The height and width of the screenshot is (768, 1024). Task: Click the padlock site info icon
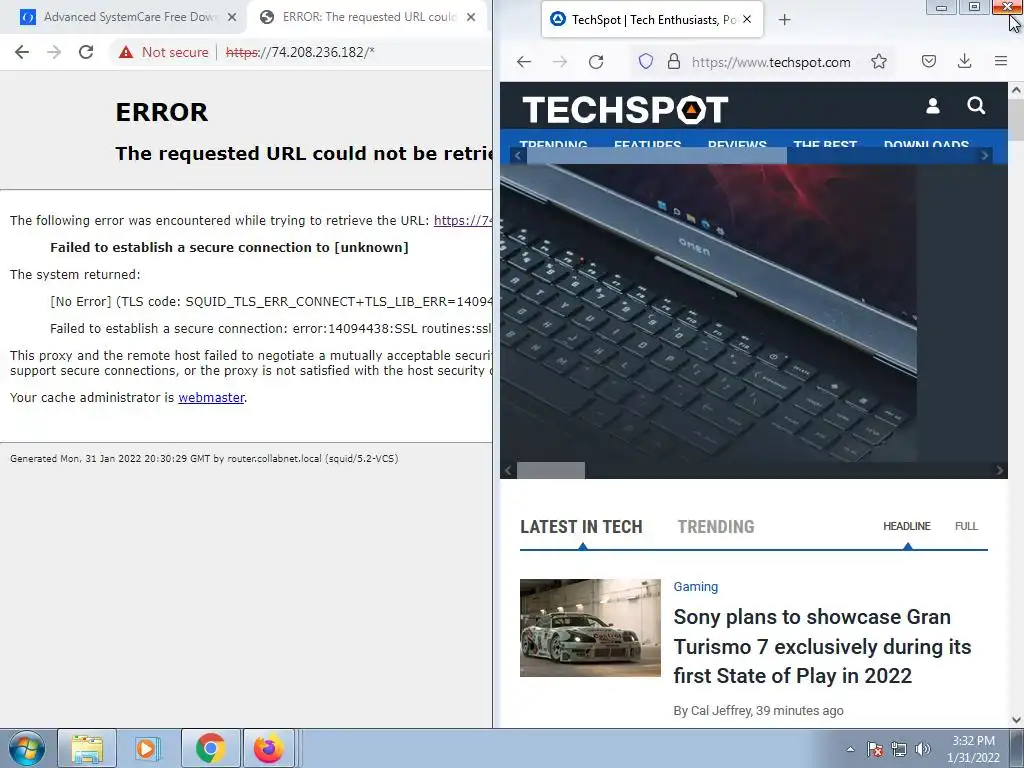pos(674,62)
